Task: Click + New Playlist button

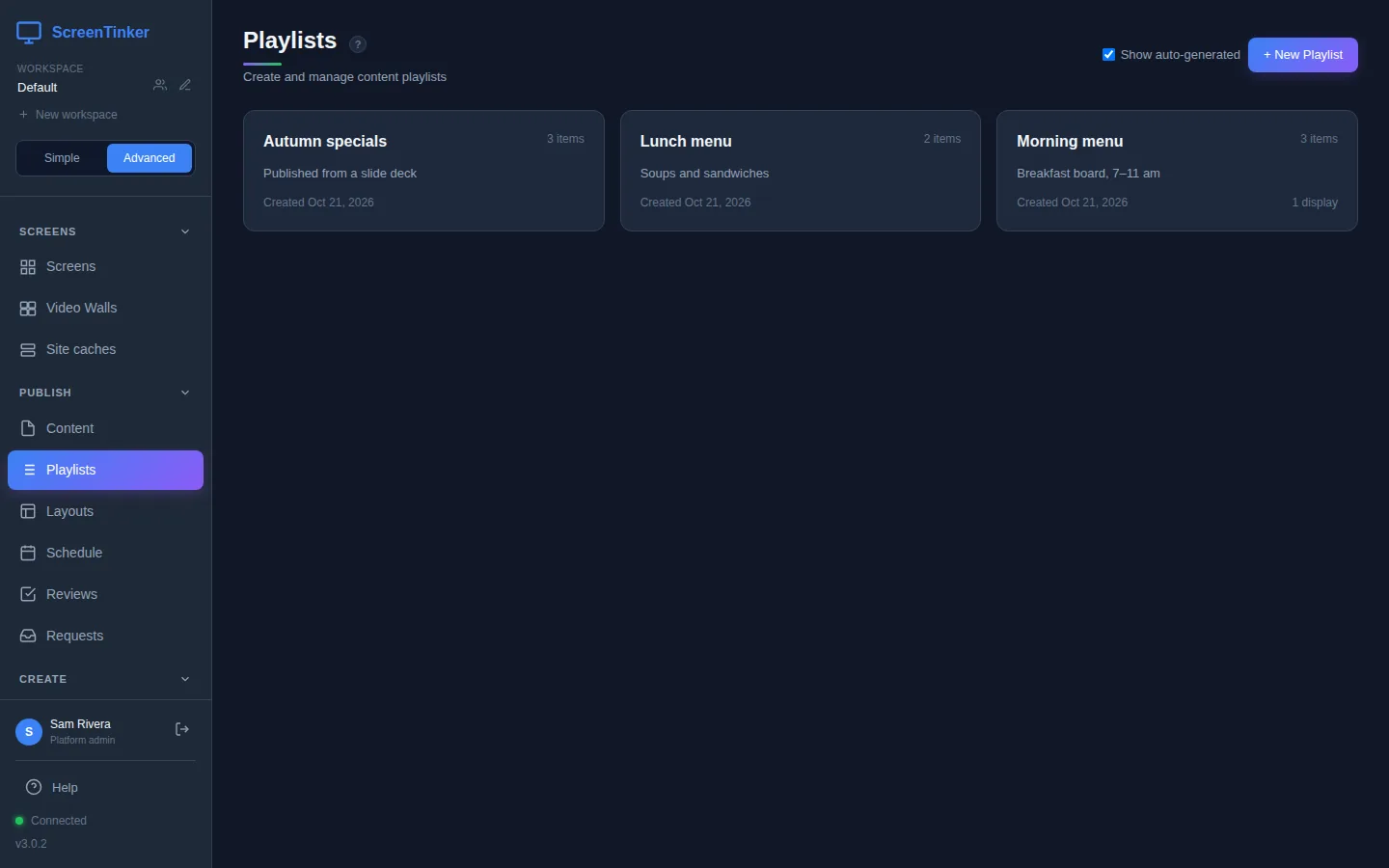Action: click(x=1302, y=55)
